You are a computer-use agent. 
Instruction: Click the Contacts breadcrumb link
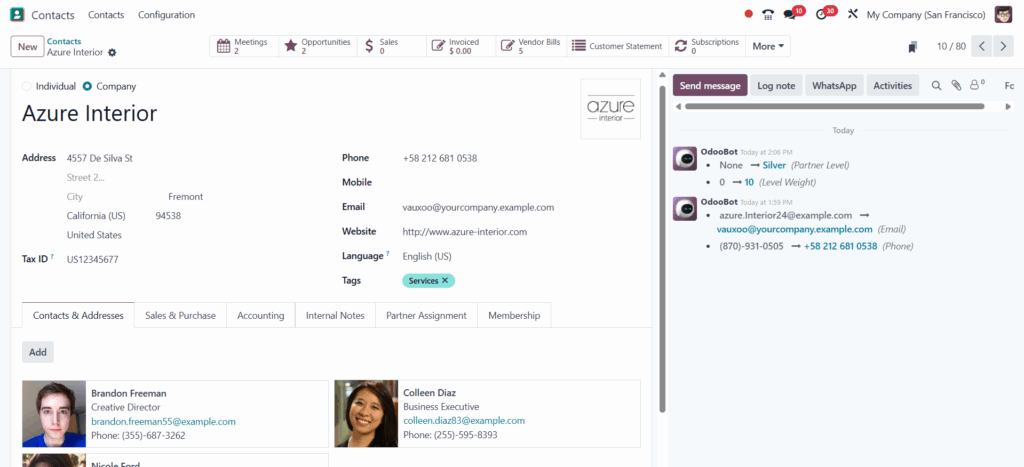(64, 41)
